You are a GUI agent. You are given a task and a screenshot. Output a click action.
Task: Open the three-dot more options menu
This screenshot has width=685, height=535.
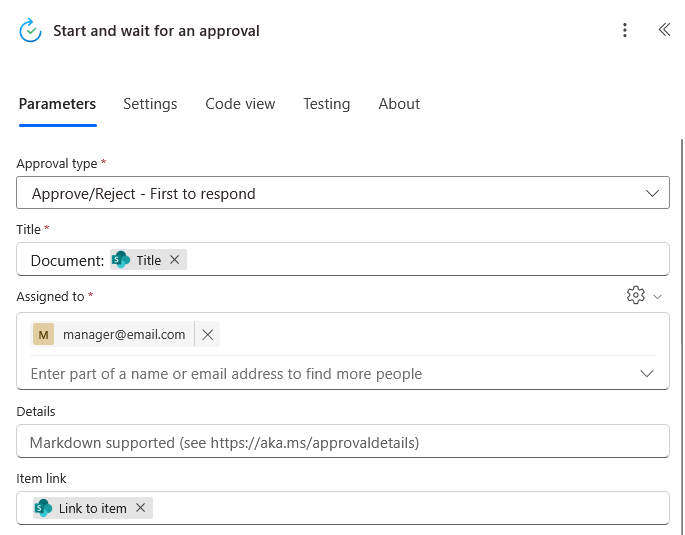625,30
